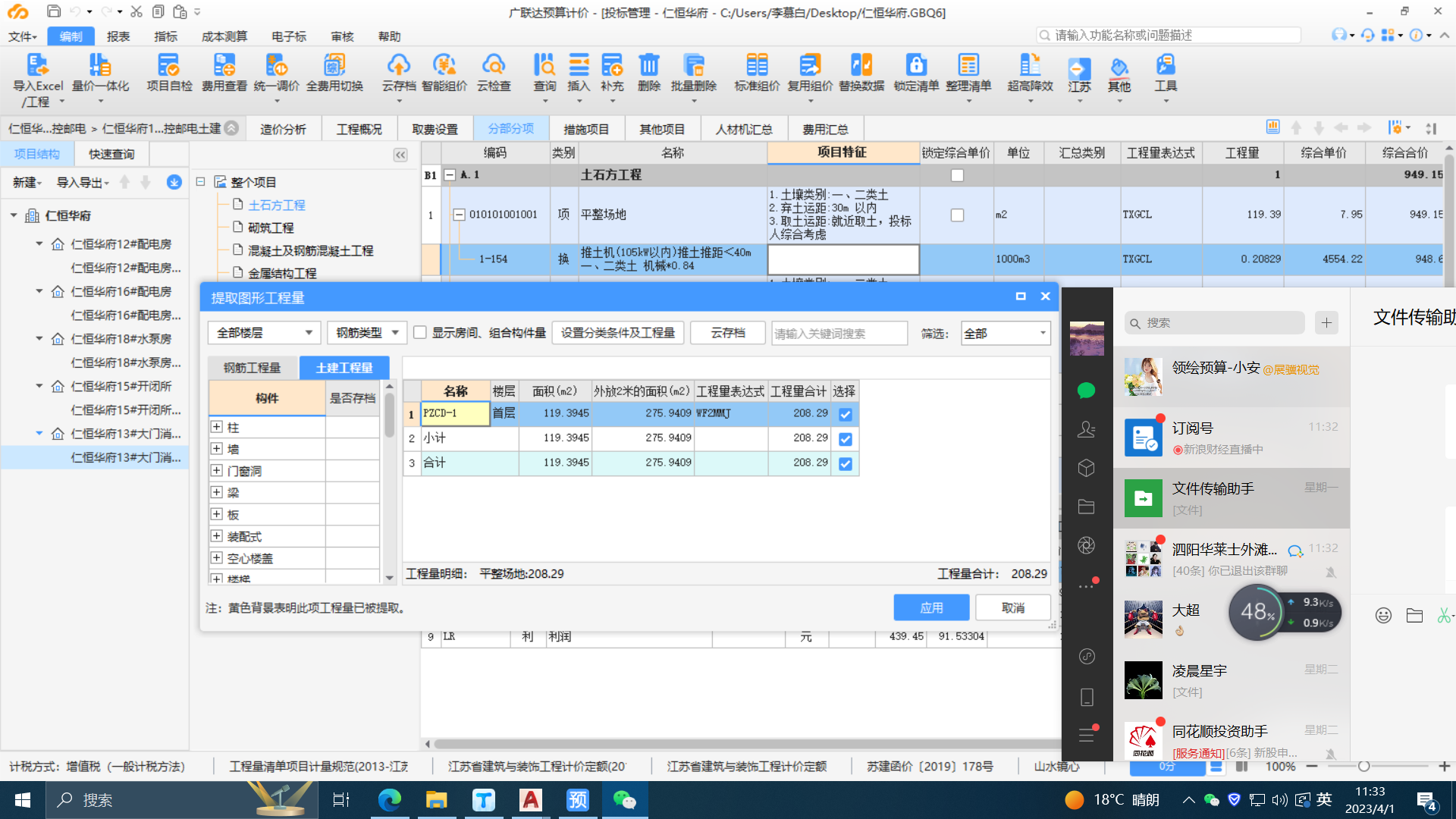Viewport: 1456px width, 819px height.
Task: Click the WeChat 搜索 search box
Action: point(1214,323)
